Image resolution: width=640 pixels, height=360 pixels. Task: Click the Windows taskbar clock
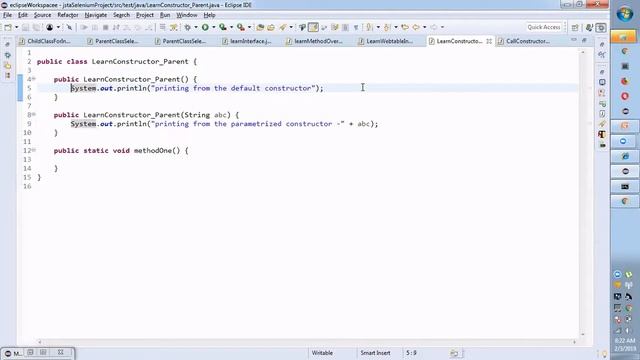pos(625,344)
